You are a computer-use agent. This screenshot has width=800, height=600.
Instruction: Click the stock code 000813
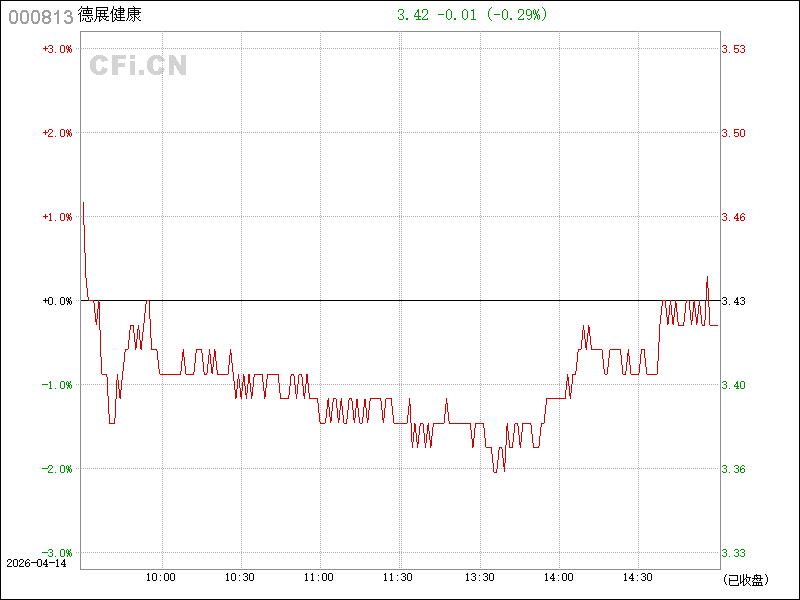pos(40,16)
